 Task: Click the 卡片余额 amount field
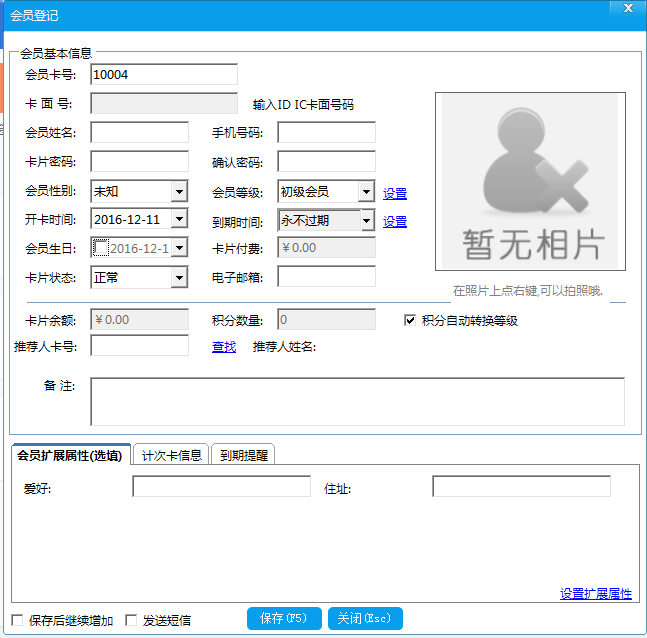139,319
